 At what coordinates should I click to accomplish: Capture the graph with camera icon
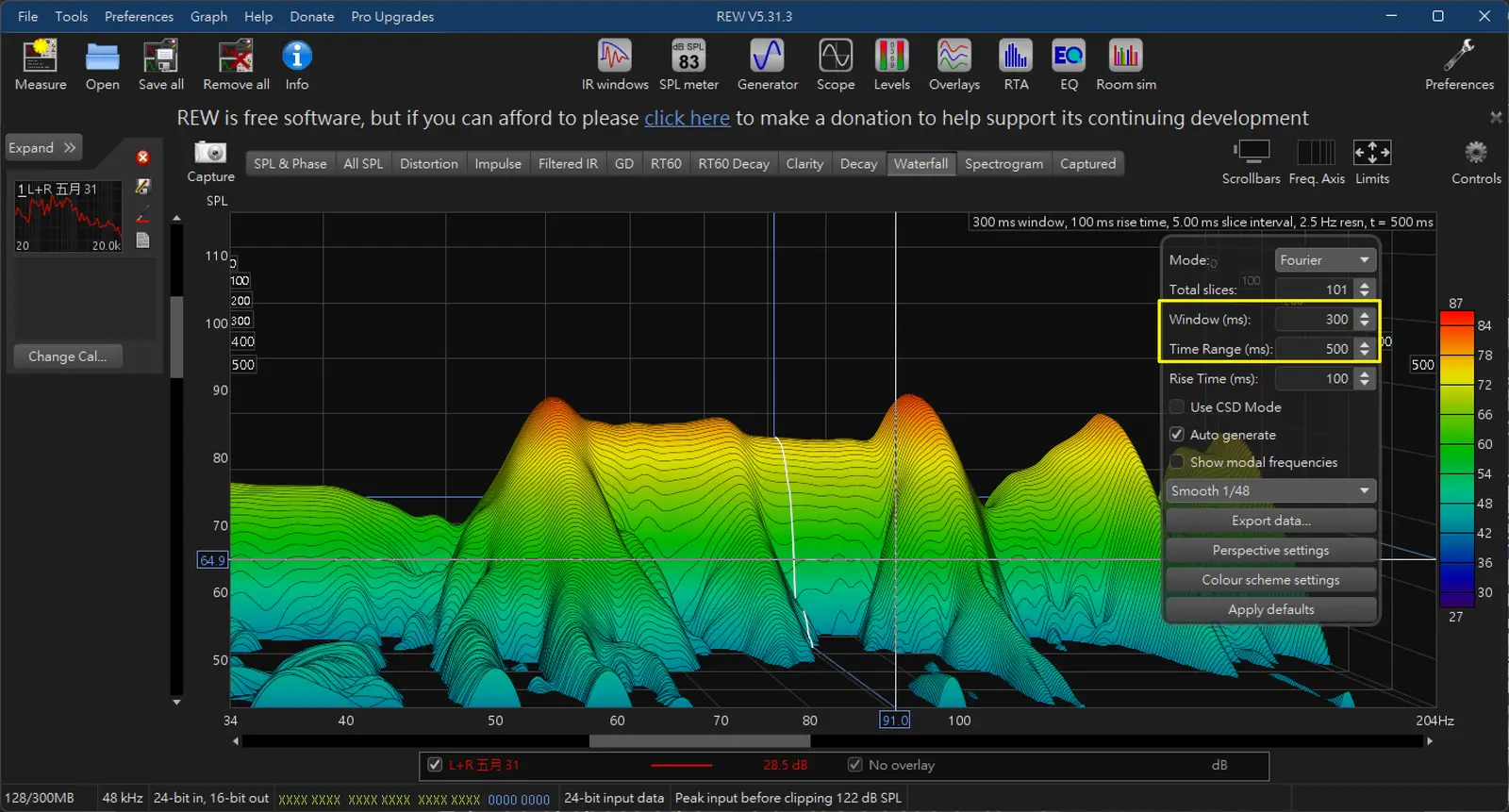pos(210,152)
